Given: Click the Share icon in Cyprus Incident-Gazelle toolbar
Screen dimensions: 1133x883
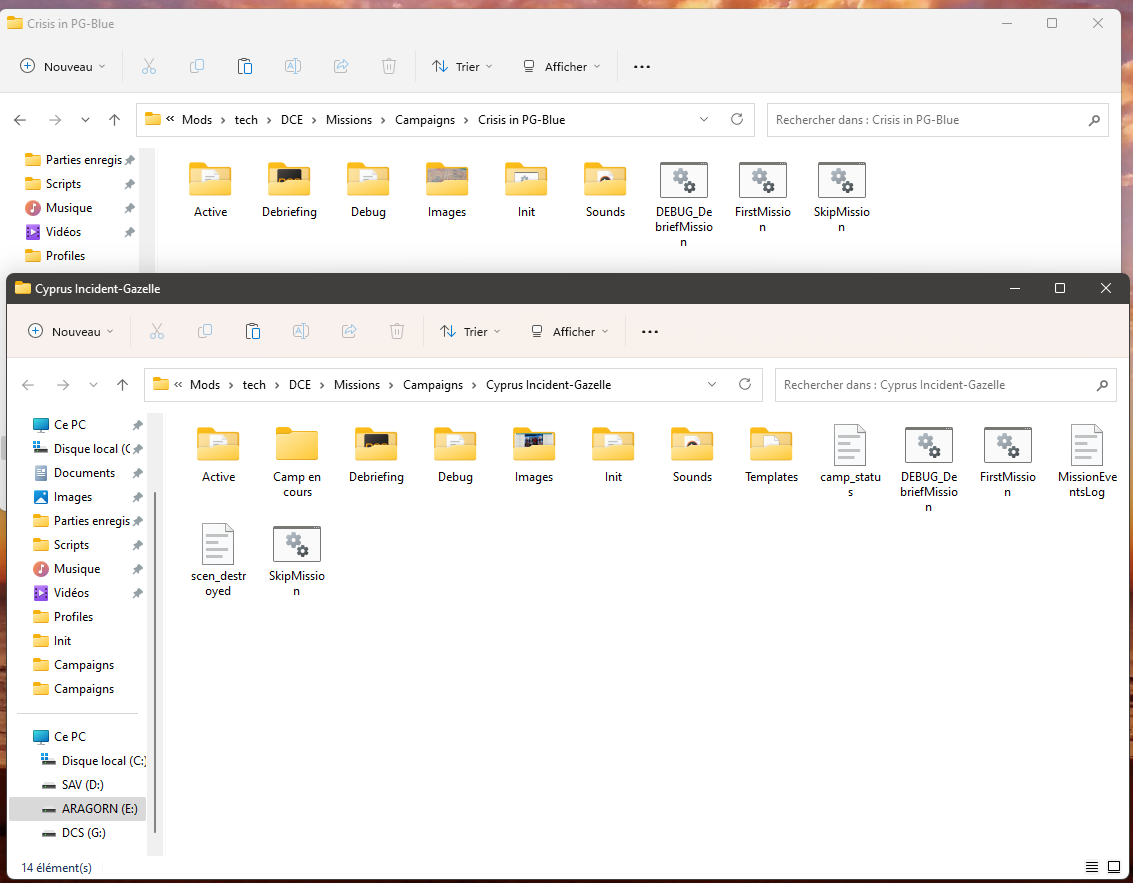Looking at the screenshot, I should tap(349, 332).
